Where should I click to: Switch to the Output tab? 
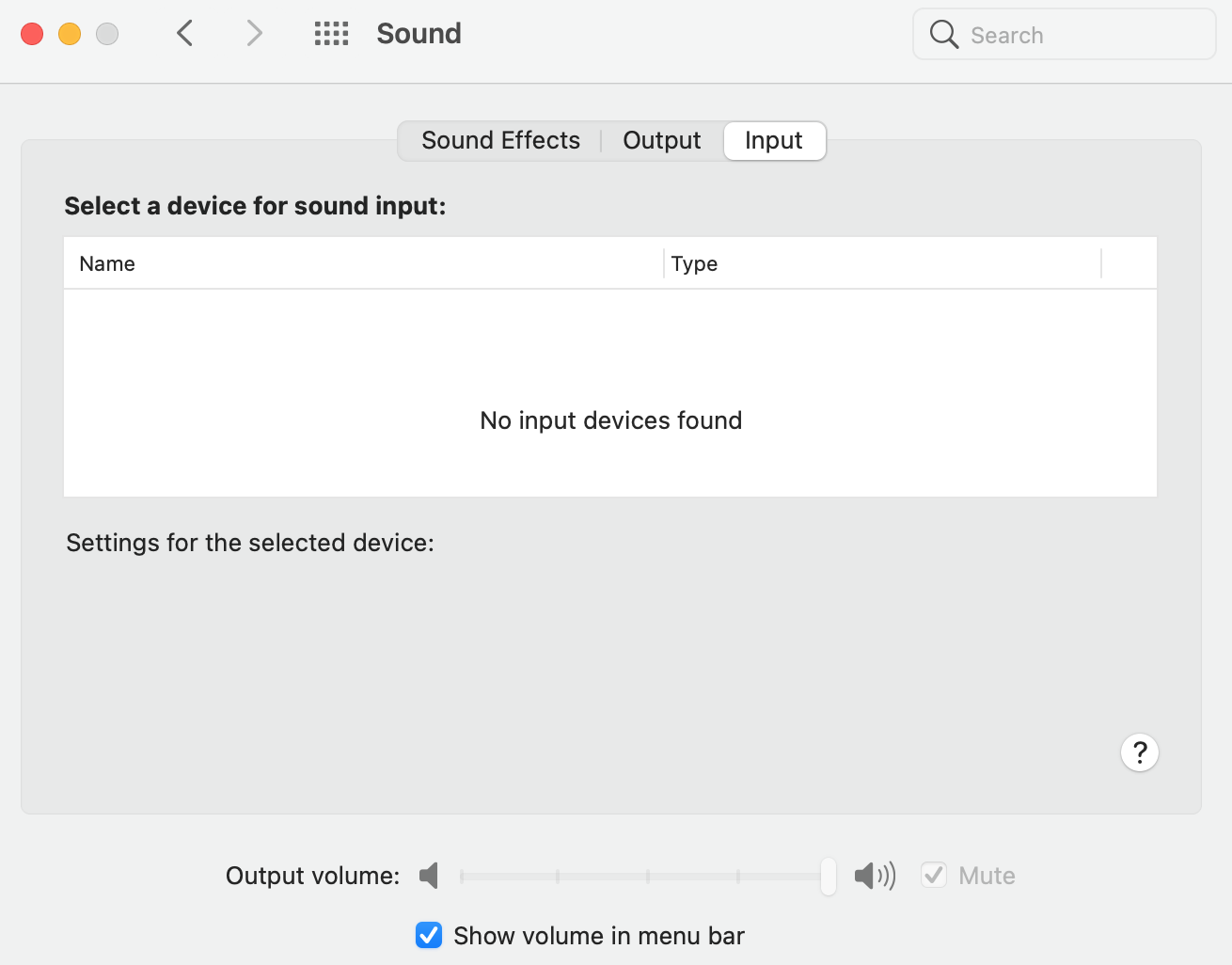click(x=661, y=141)
